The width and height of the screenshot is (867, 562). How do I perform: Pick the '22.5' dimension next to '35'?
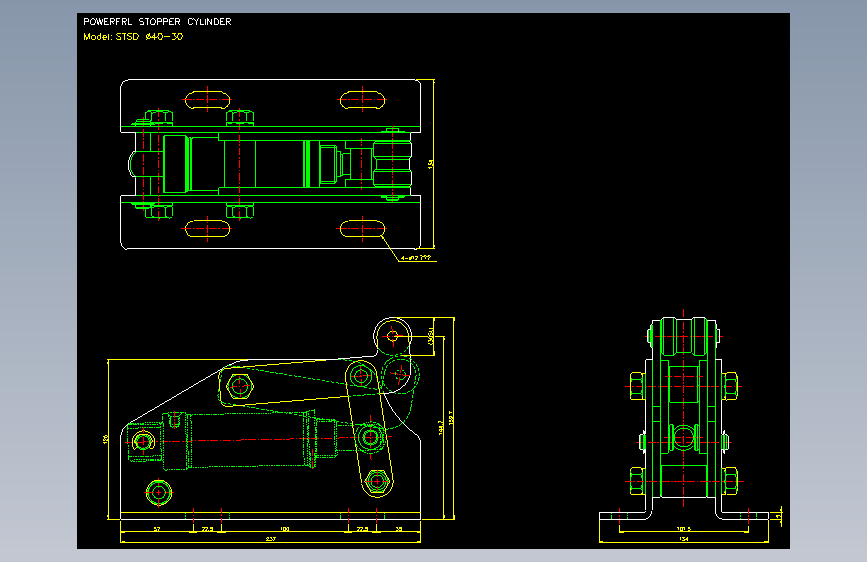pos(362,529)
